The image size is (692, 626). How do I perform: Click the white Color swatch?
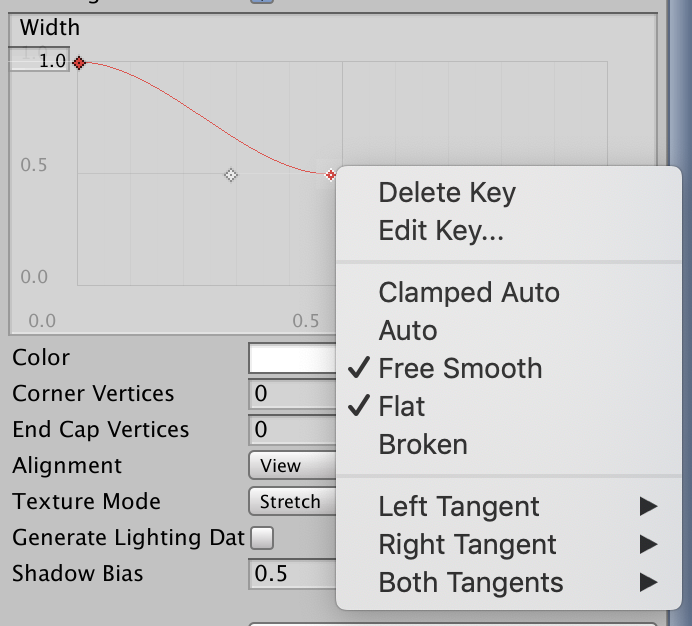[292, 358]
